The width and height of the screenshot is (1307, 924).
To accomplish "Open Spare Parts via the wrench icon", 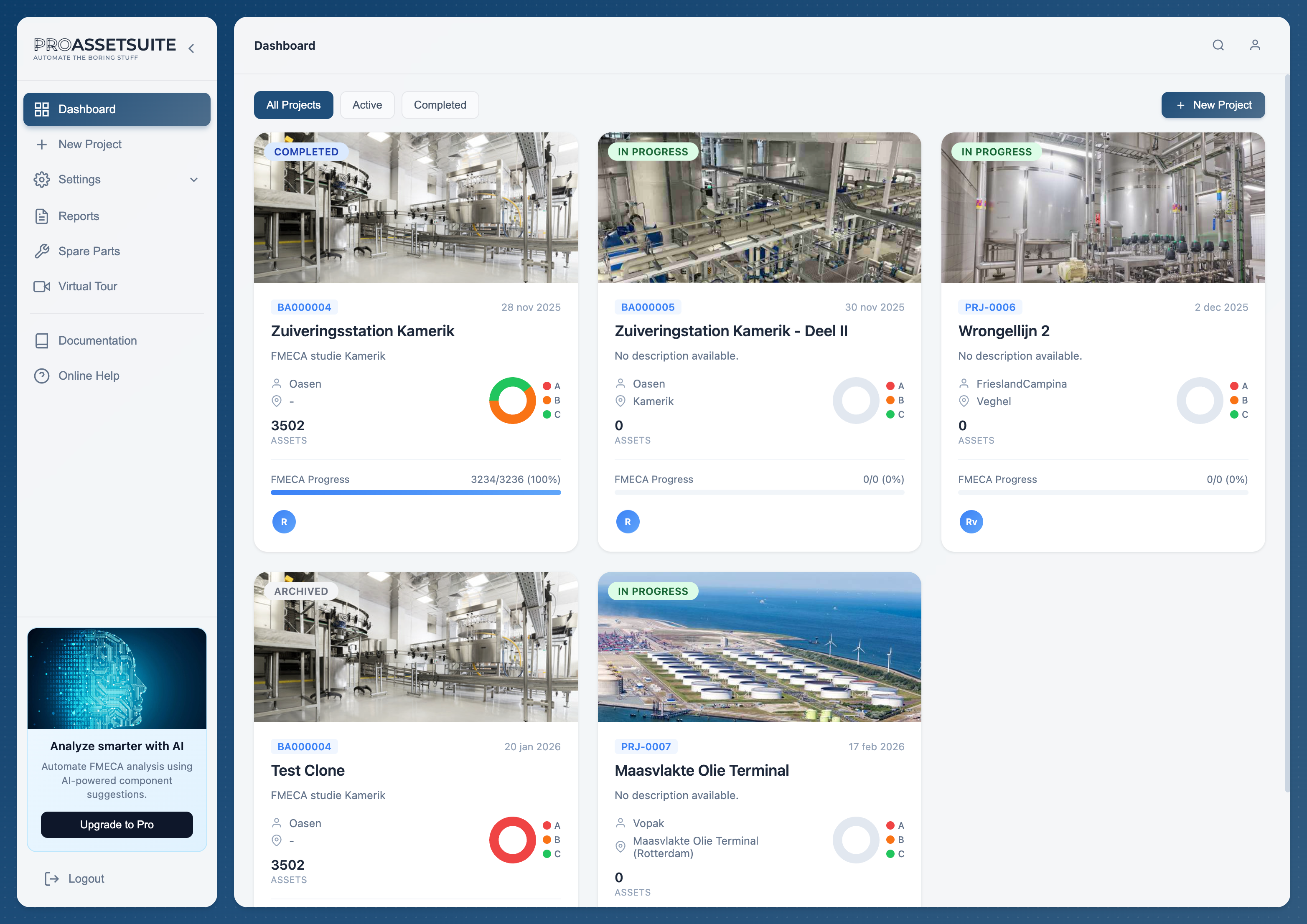I will click(42, 251).
